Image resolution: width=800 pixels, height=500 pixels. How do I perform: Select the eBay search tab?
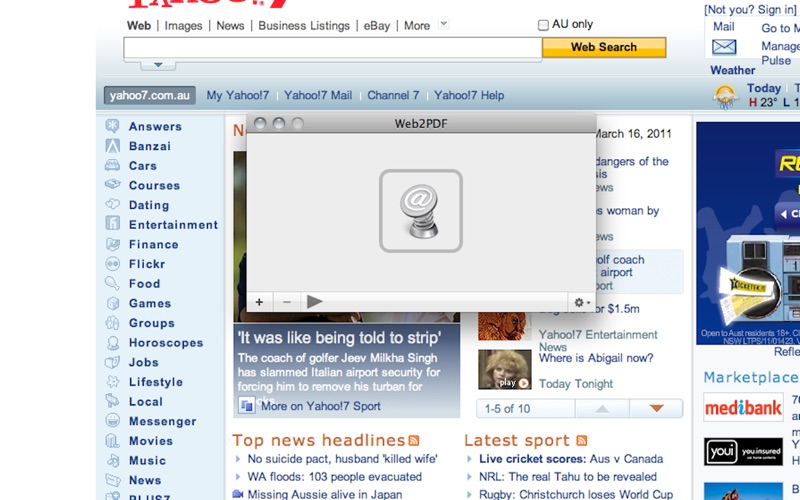coord(377,26)
